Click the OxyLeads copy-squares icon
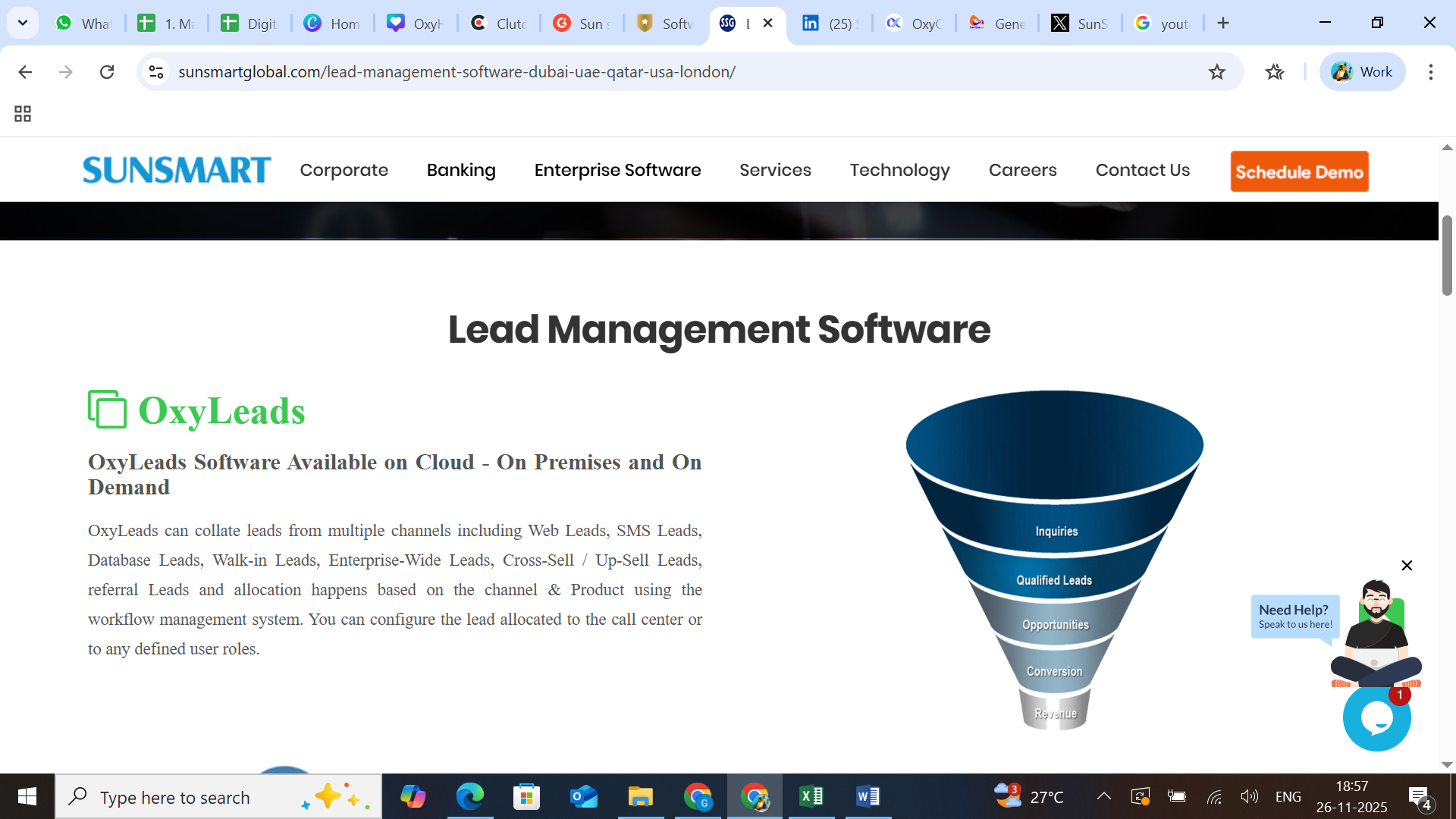This screenshot has width=1456, height=819. click(107, 409)
